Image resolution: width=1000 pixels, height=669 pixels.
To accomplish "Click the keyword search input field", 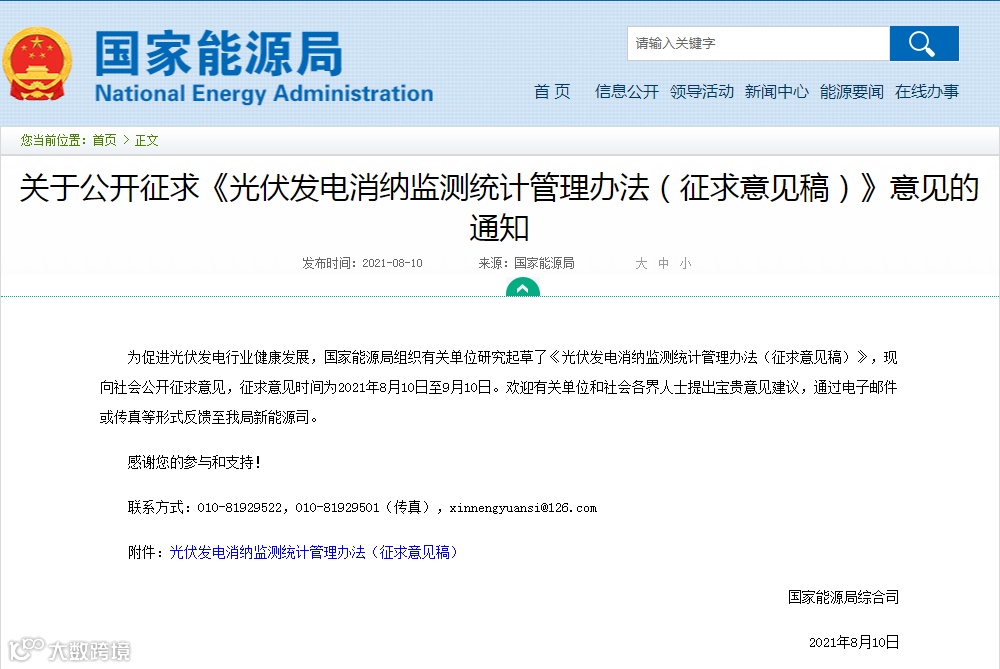I will click(x=758, y=43).
